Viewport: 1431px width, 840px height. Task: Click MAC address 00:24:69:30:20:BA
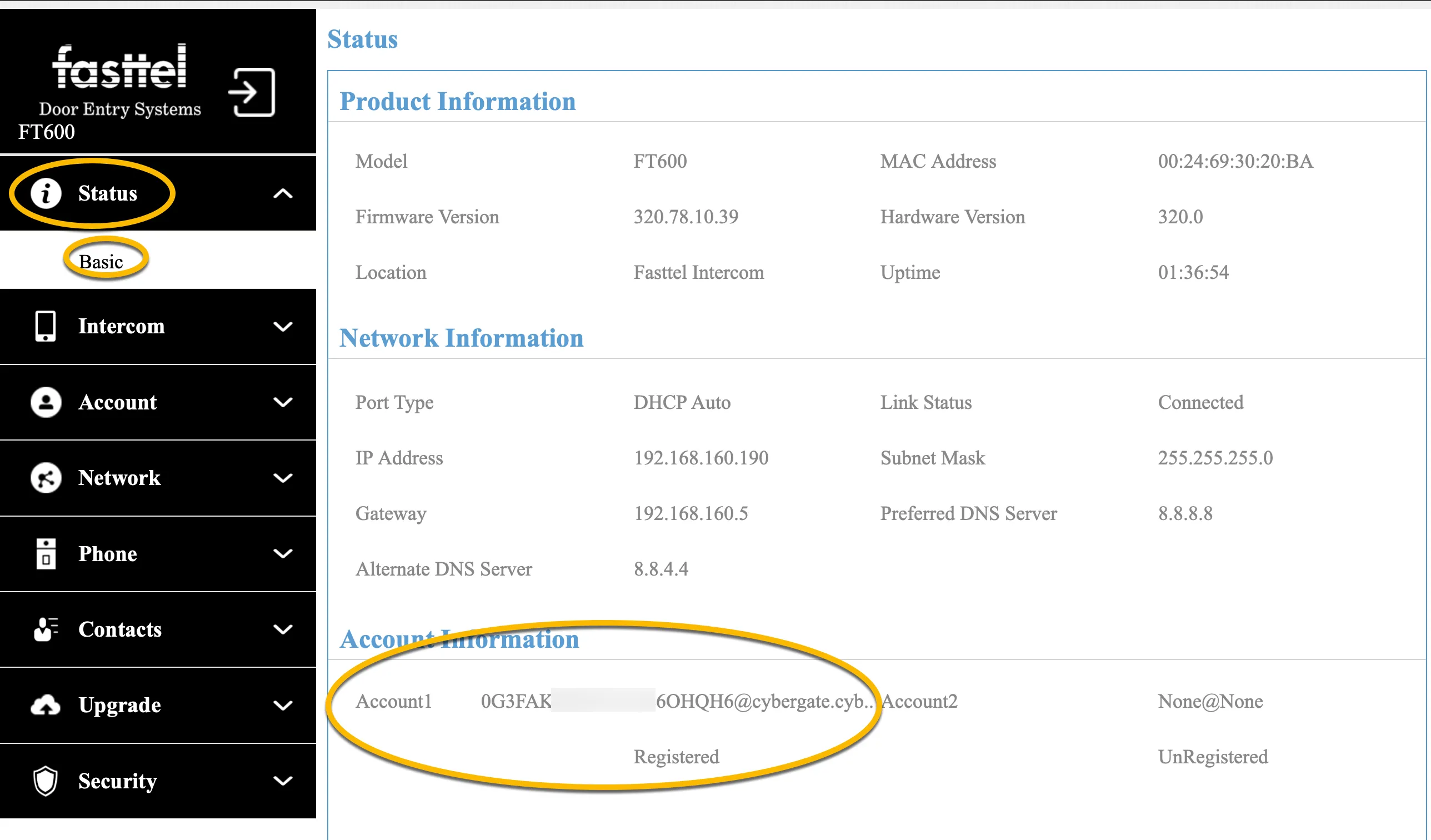coord(1235,161)
